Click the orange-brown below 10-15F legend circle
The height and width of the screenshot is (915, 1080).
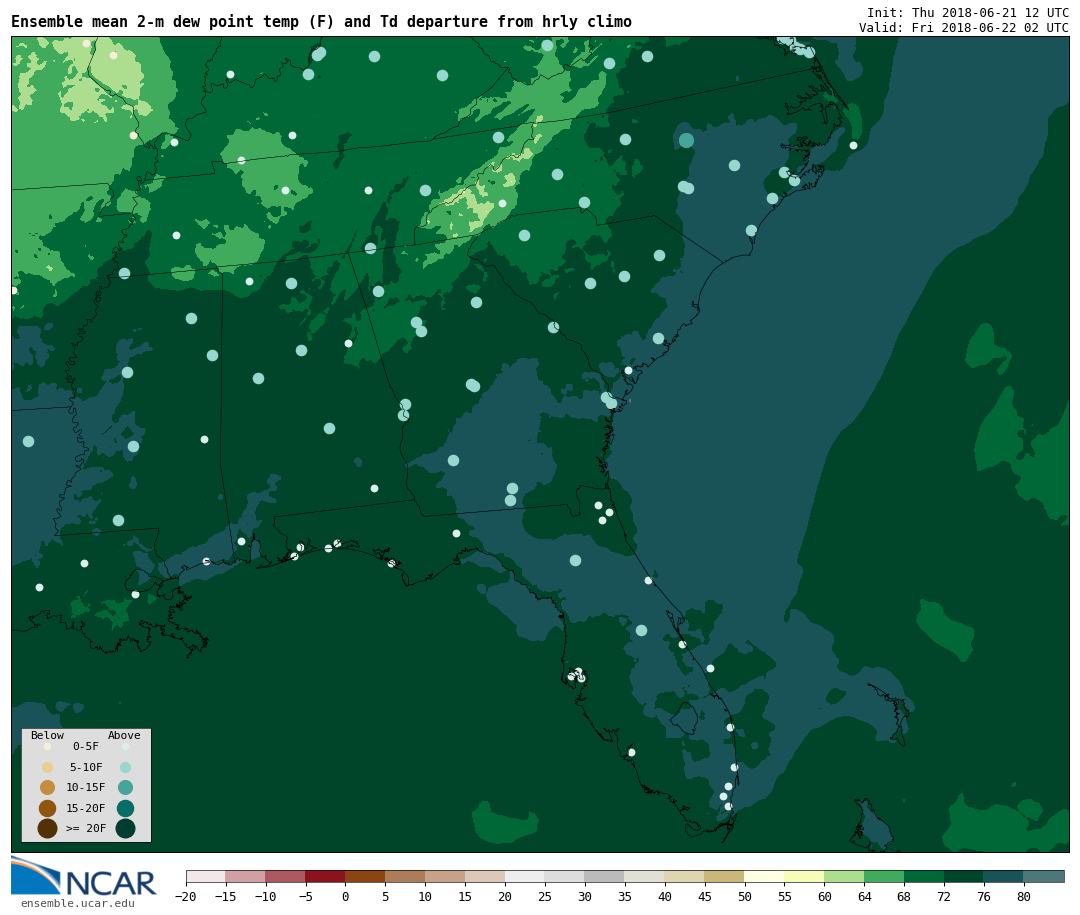point(48,788)
